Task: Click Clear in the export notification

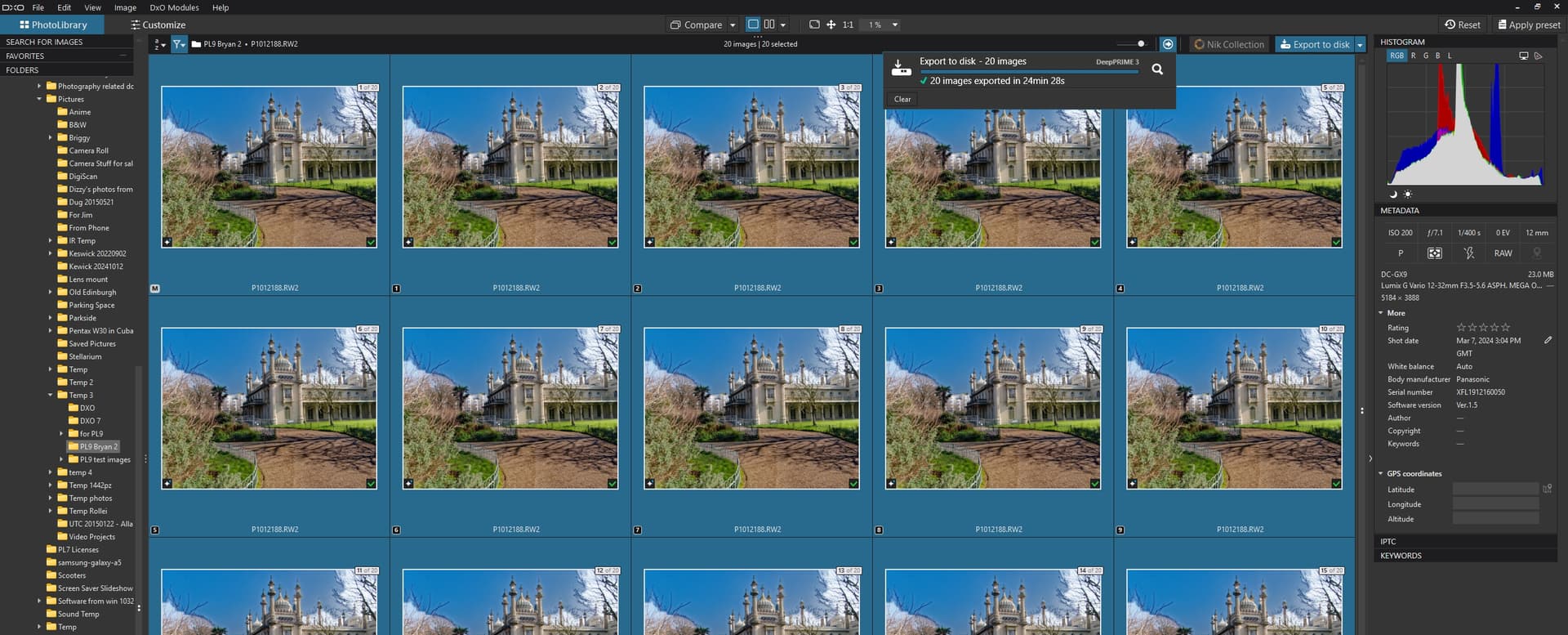Action: click(x=902, y=99)
